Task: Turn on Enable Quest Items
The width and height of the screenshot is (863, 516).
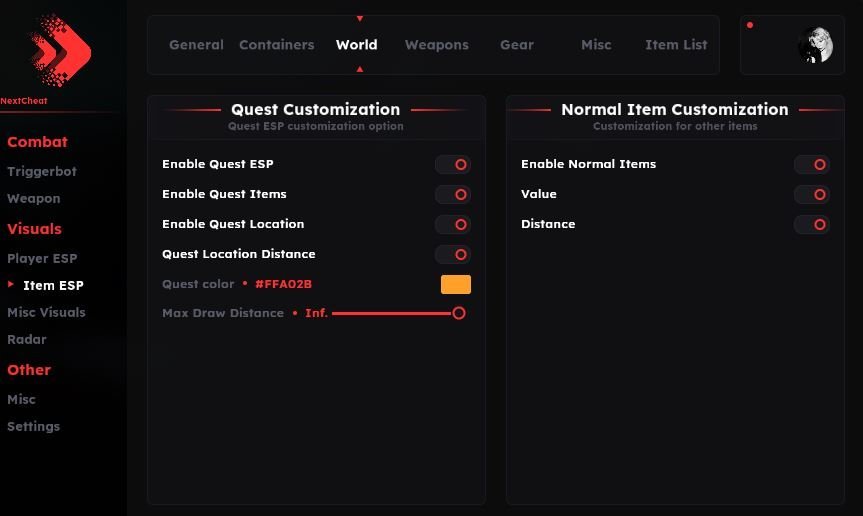Action: 453,195
